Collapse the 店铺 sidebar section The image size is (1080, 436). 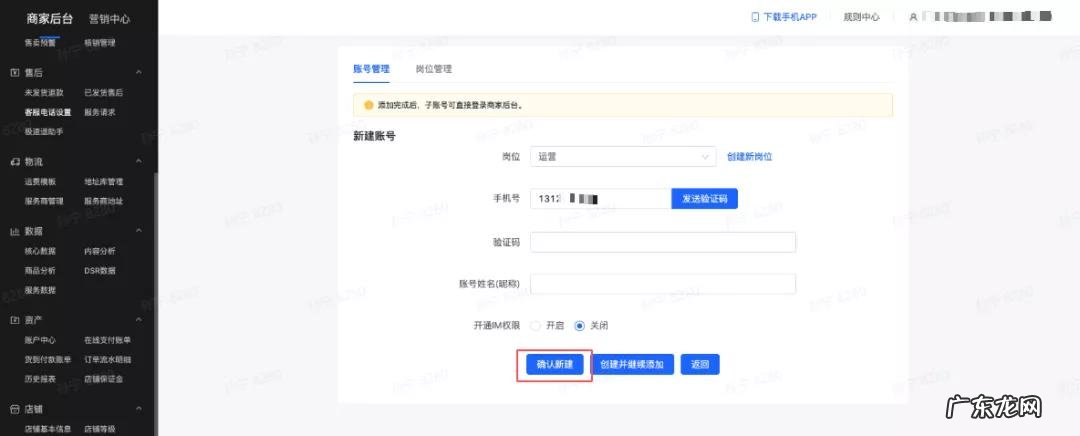click(x=138, y=409)
